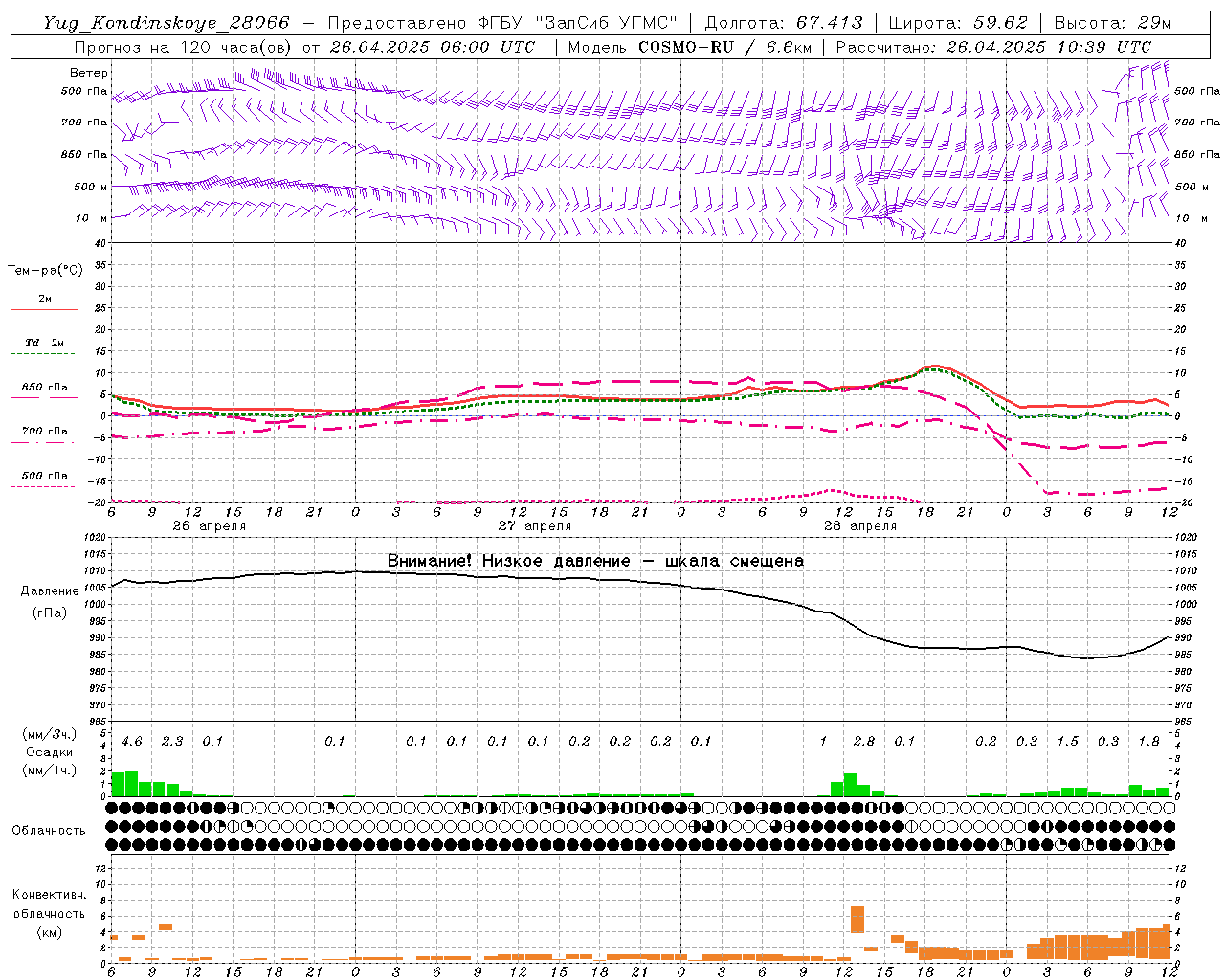Click the 4.6 precipitation amount
Screen dimensions: 1225x980
click(132, 741)
